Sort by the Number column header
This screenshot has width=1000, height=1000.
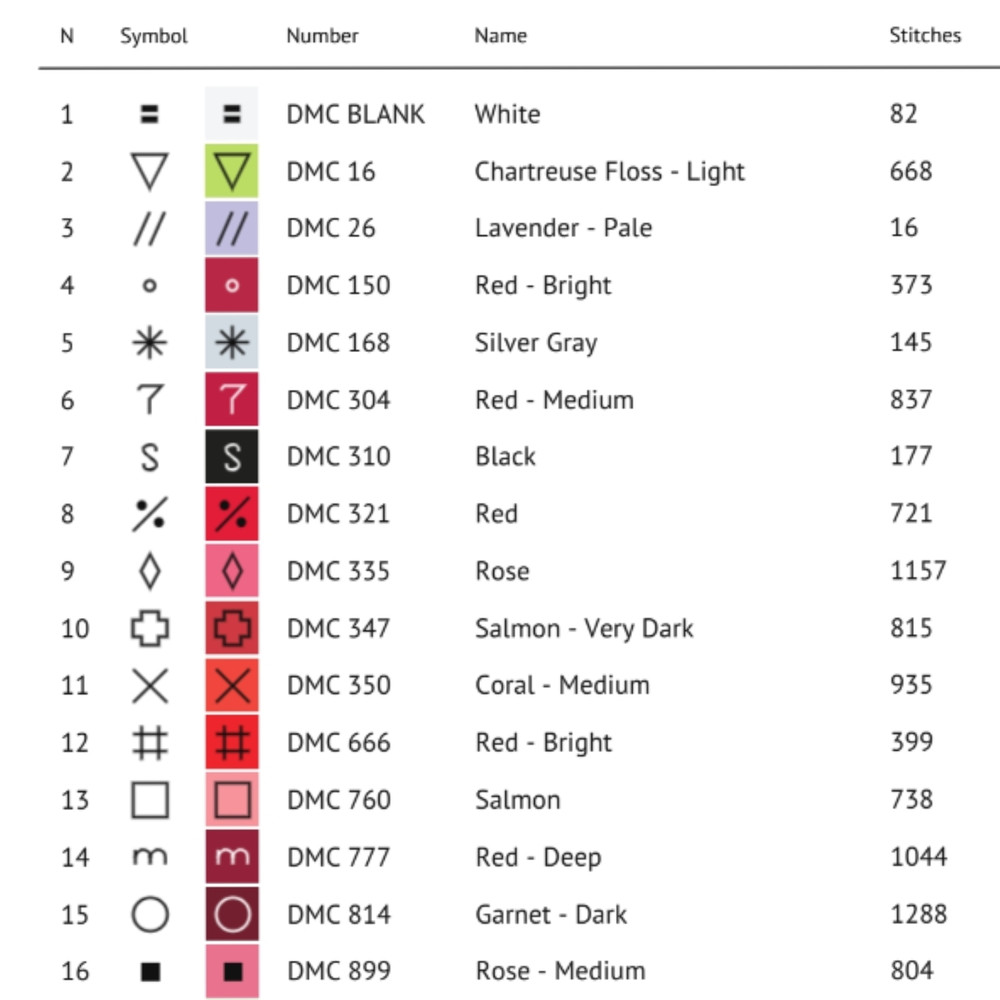[x=322, y=35]
